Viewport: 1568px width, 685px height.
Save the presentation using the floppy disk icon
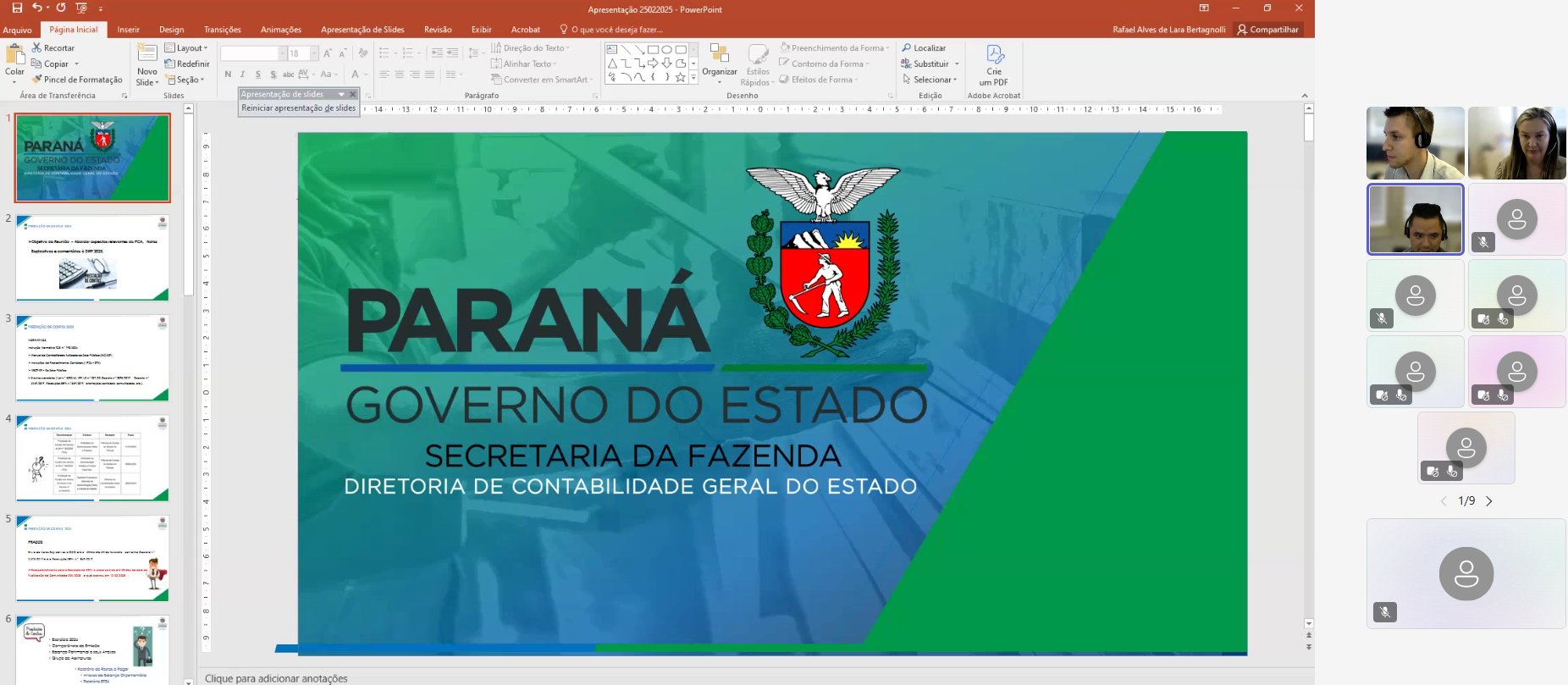coord(17,8)
